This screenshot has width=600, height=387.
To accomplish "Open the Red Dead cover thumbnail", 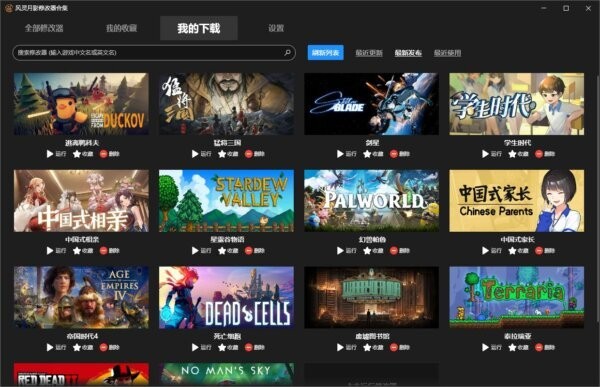I will 81,374.
